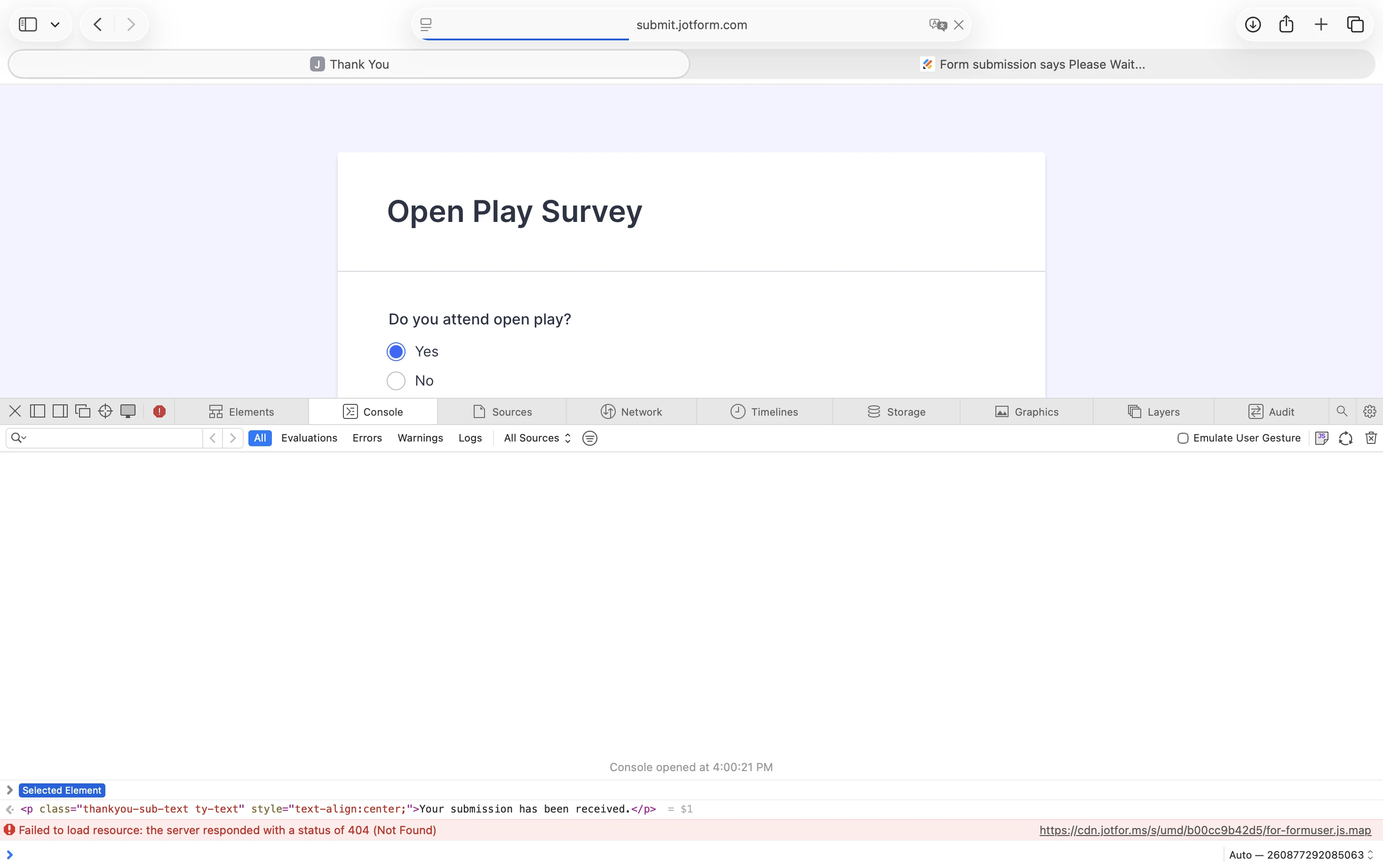Open the Graphics tab
Image resolution: width=1383 pixels, height=868 pixels.
coord(1026,411)
